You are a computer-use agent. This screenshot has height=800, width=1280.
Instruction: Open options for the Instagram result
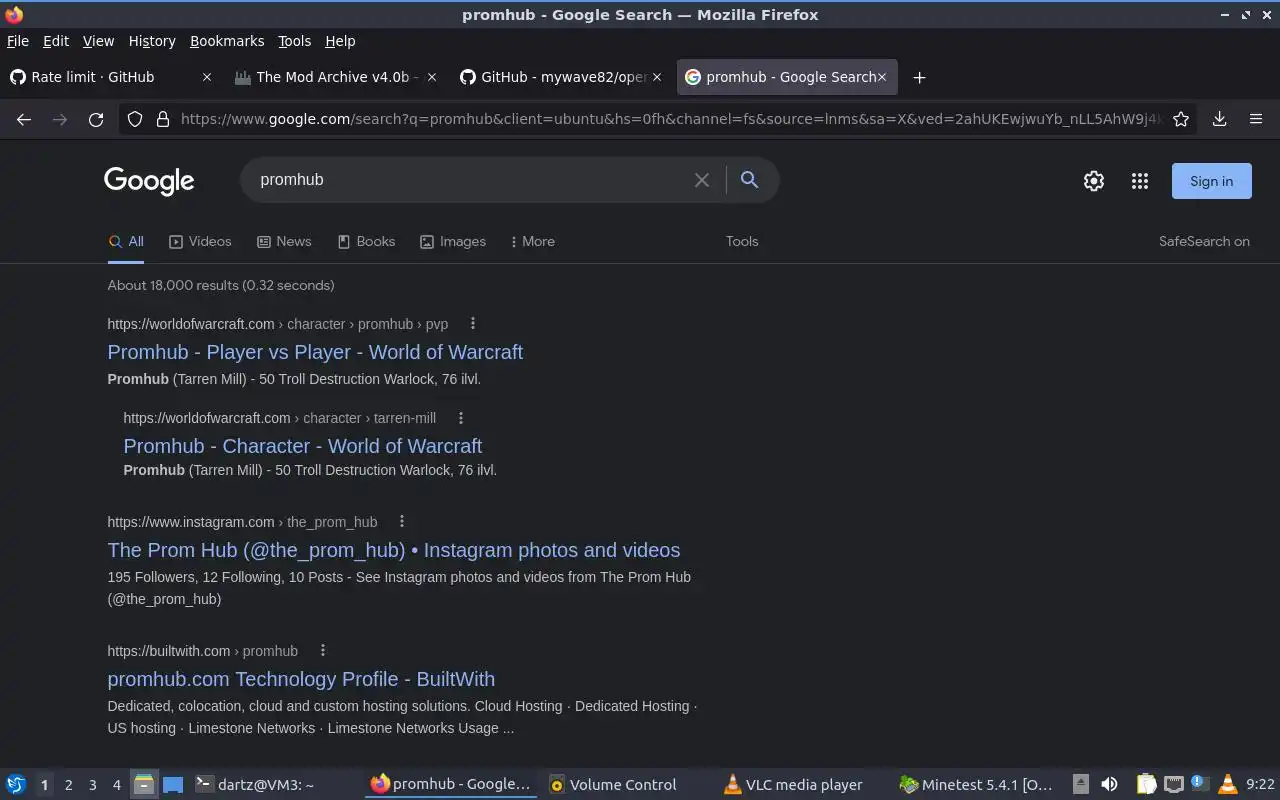click(402, 522)
